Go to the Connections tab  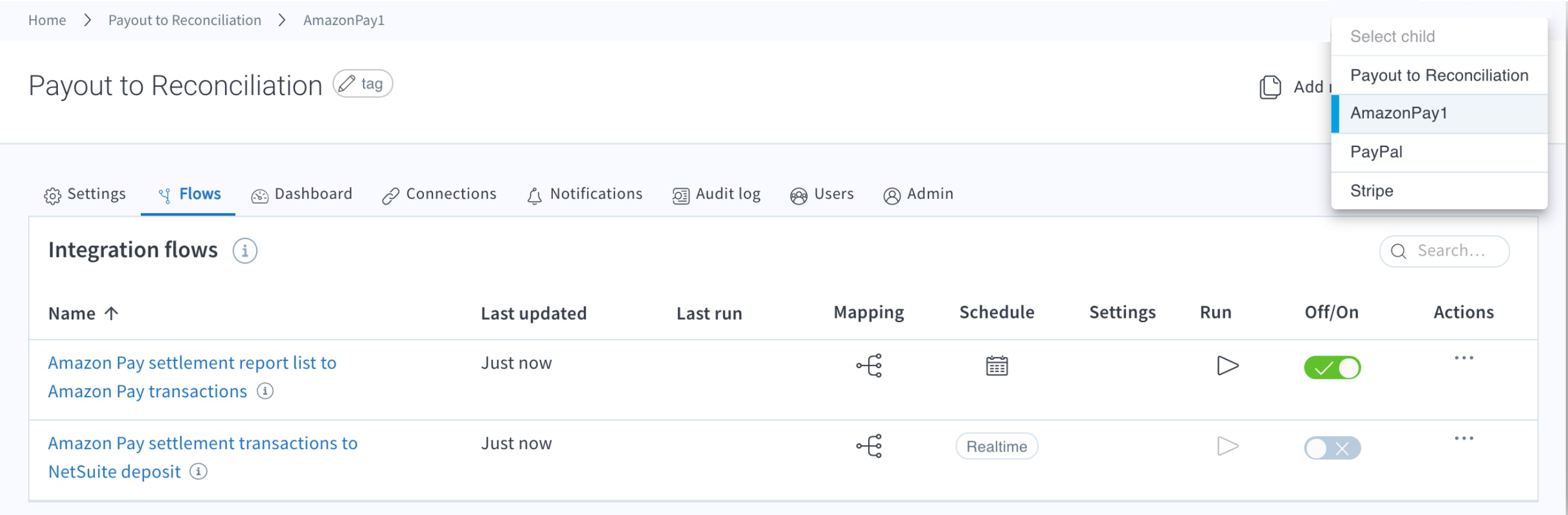439,194
